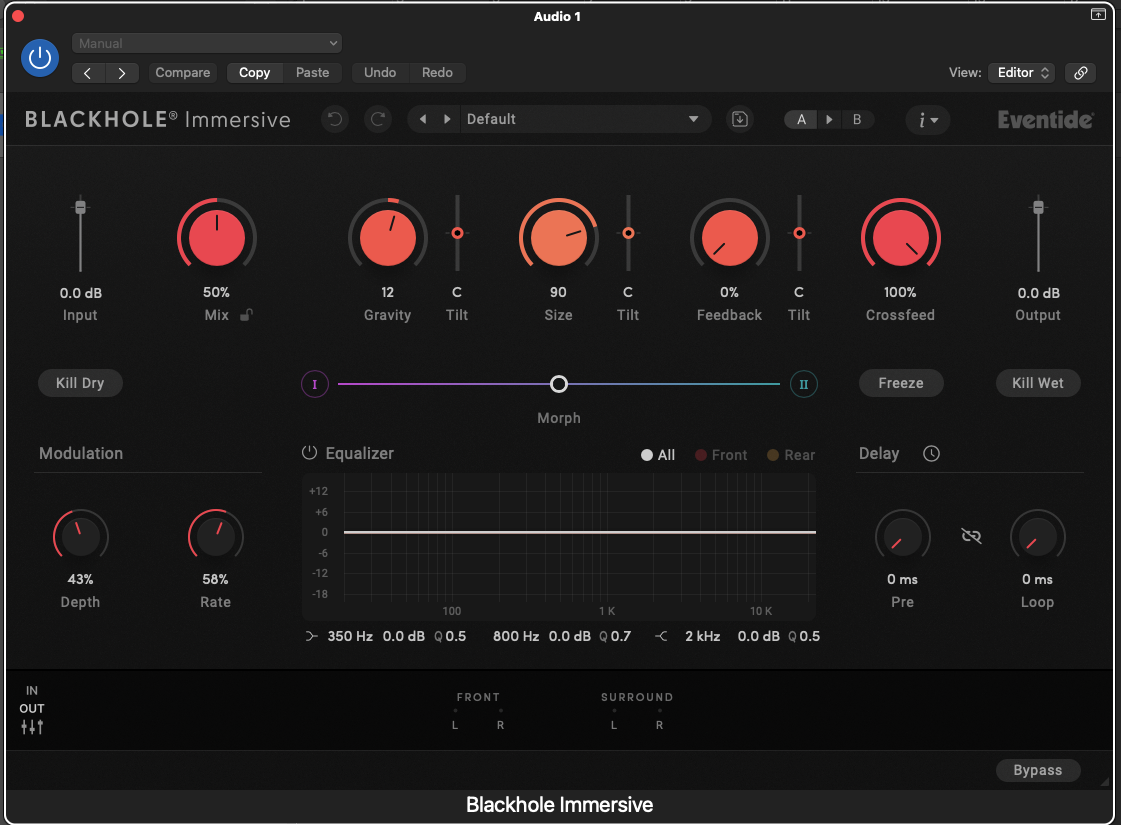
Task: Click the Size knob
Action: [x=558, y=237]
